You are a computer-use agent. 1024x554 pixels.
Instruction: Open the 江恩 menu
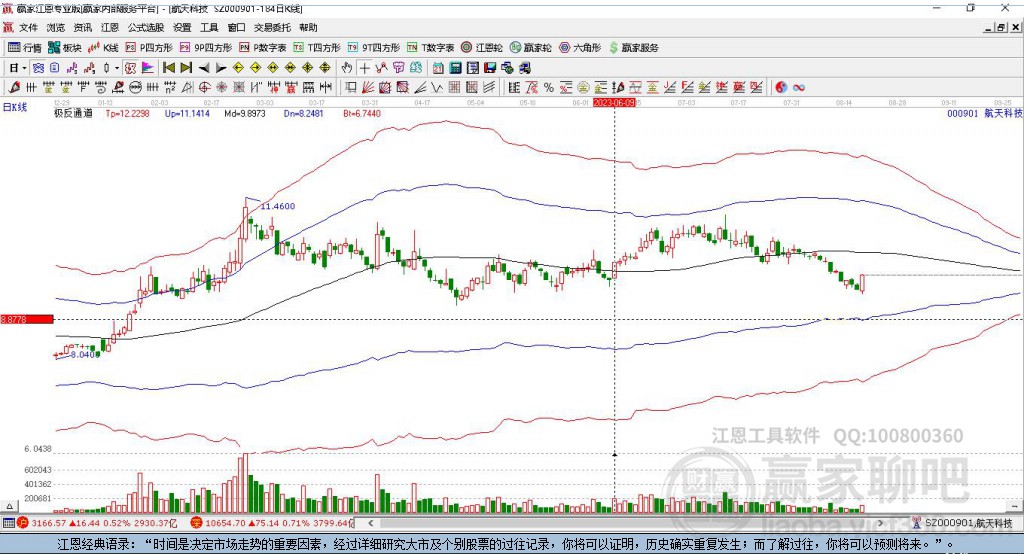click(x=110, y=27)
